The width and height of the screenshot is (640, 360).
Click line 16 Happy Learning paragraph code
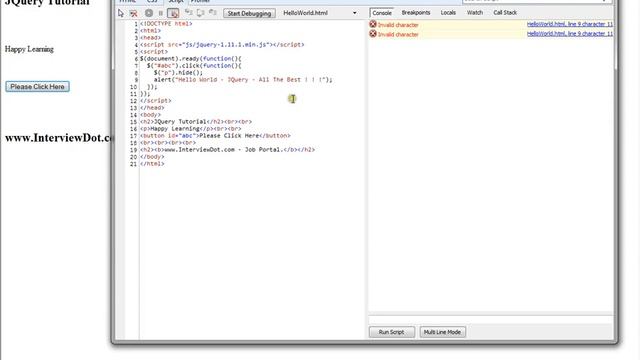coord(191,129)
